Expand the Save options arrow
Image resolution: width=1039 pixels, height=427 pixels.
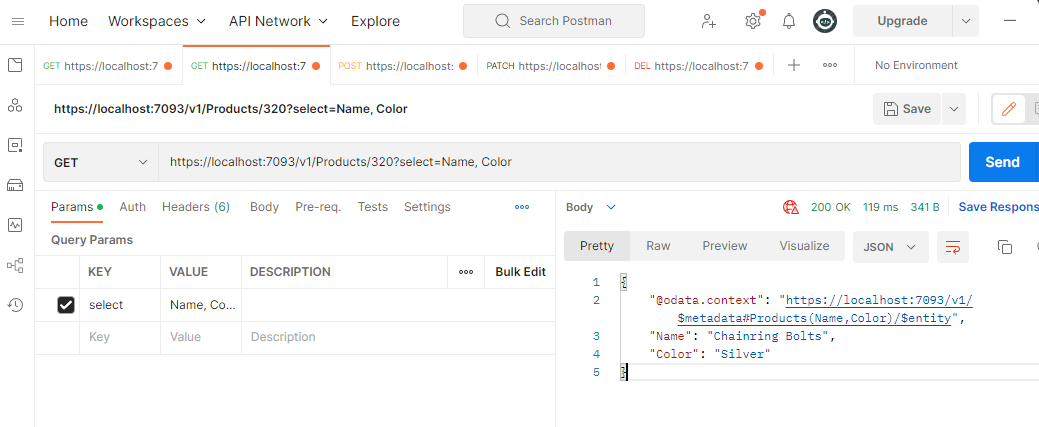coord(954,109)
